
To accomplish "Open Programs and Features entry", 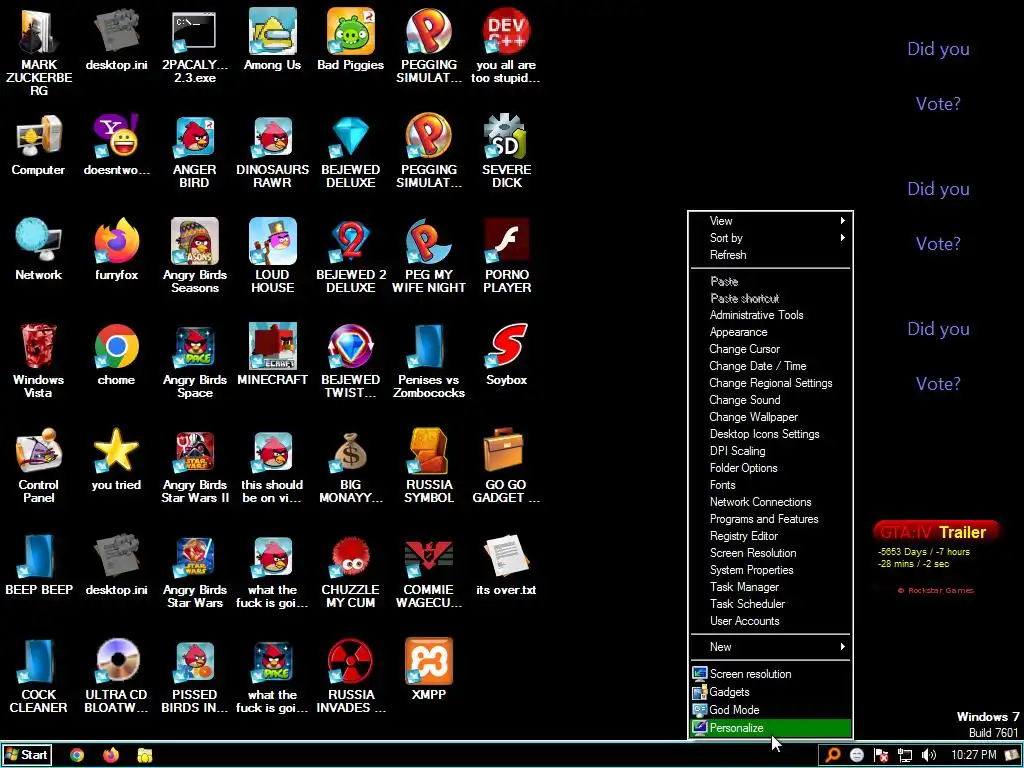I will click(x=771, y=519).
